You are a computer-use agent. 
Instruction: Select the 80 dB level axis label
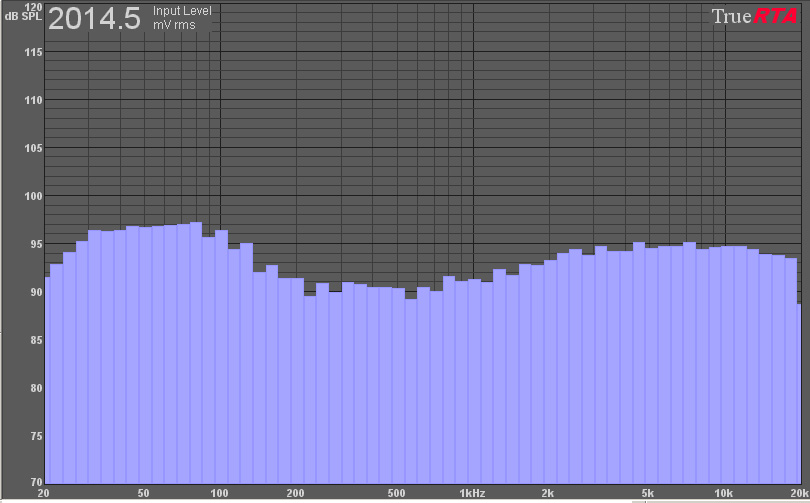tap(34, 388)
